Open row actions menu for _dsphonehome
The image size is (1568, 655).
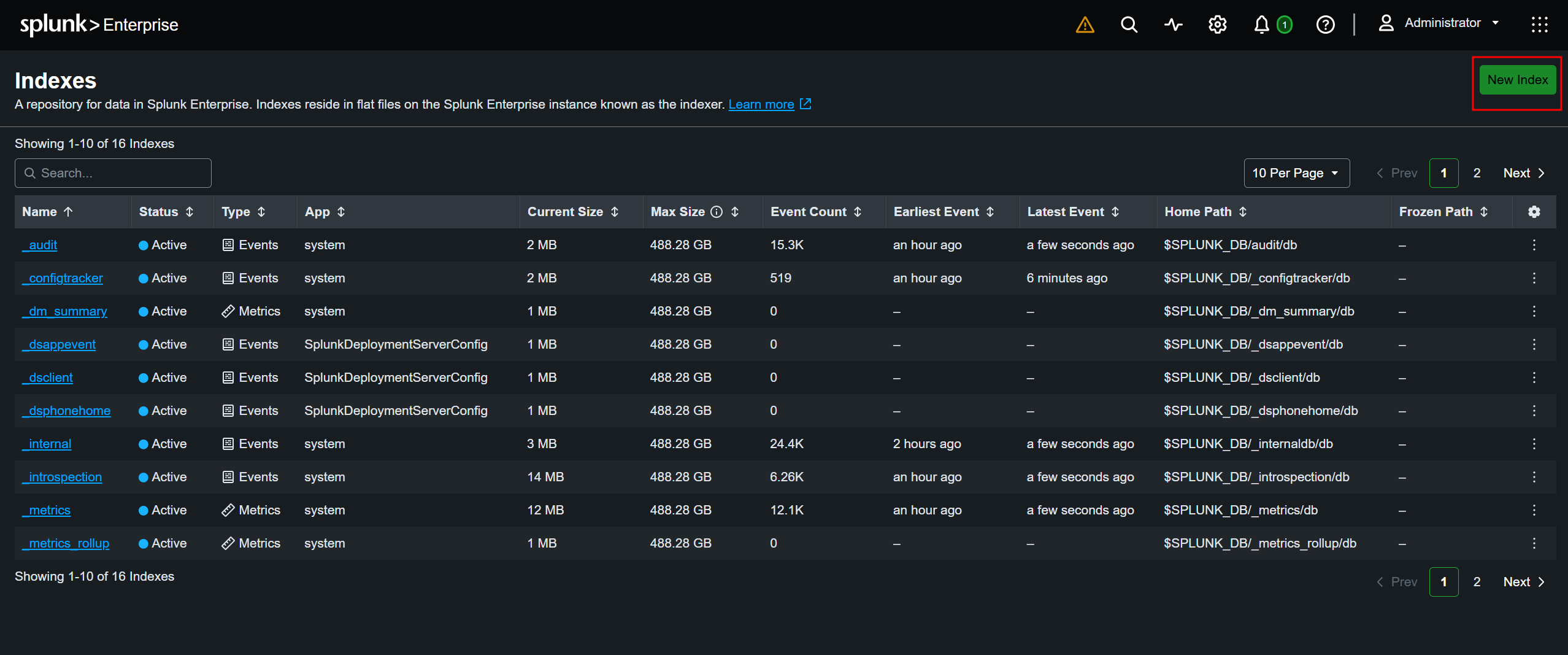[x=1534, y=411]
